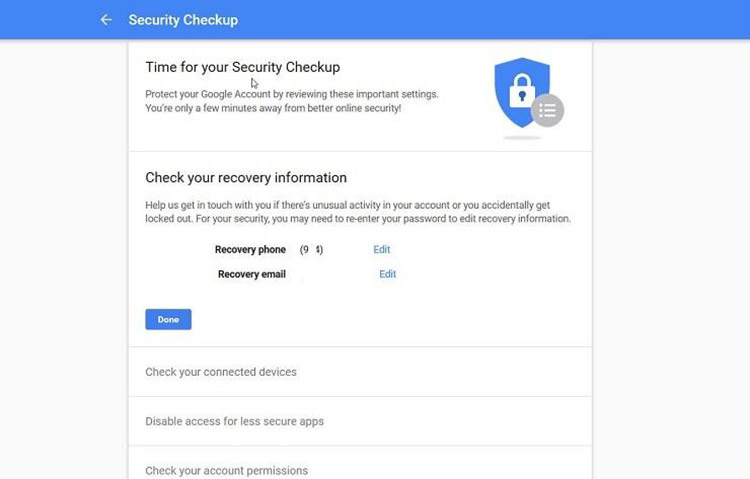This screenshot has height=479, width=750.
Task: Edit the recovery phone number
Action: (x=382, y=250)
